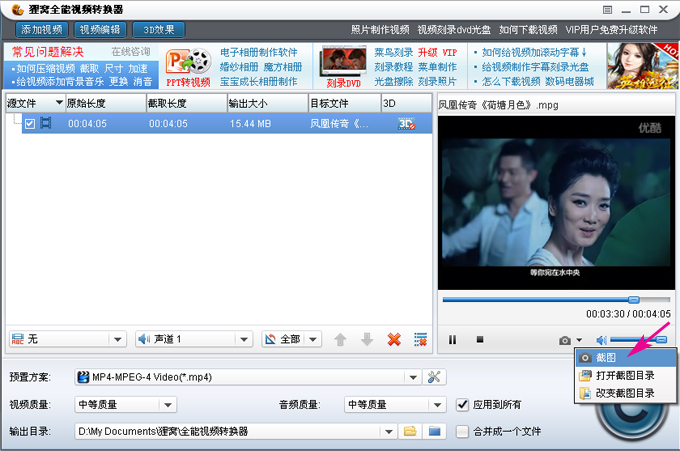Open the 3D效果 settings
680x451 pixels.
pyautogui.click(x=159, y=29)
